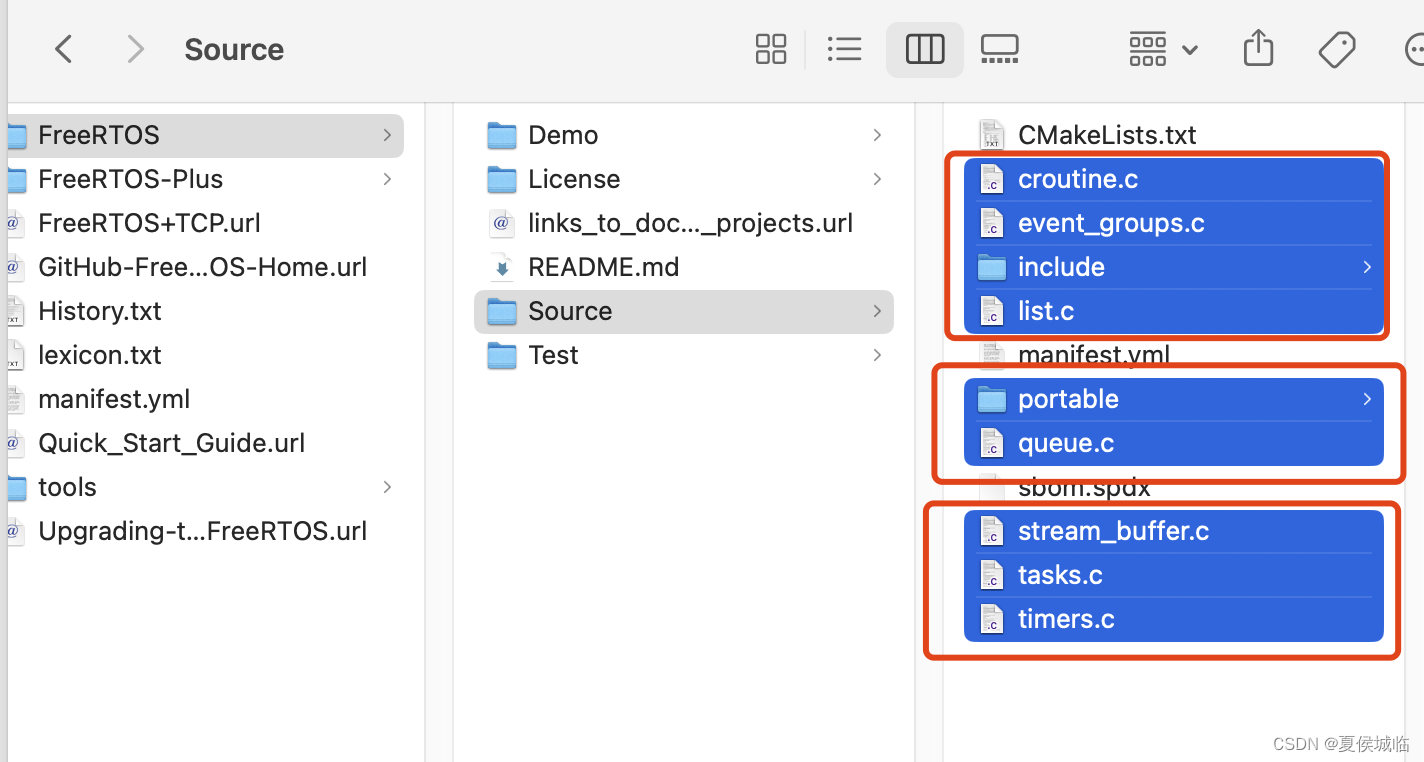Expand FreeRTOS folder chevron

pos(387,135)
